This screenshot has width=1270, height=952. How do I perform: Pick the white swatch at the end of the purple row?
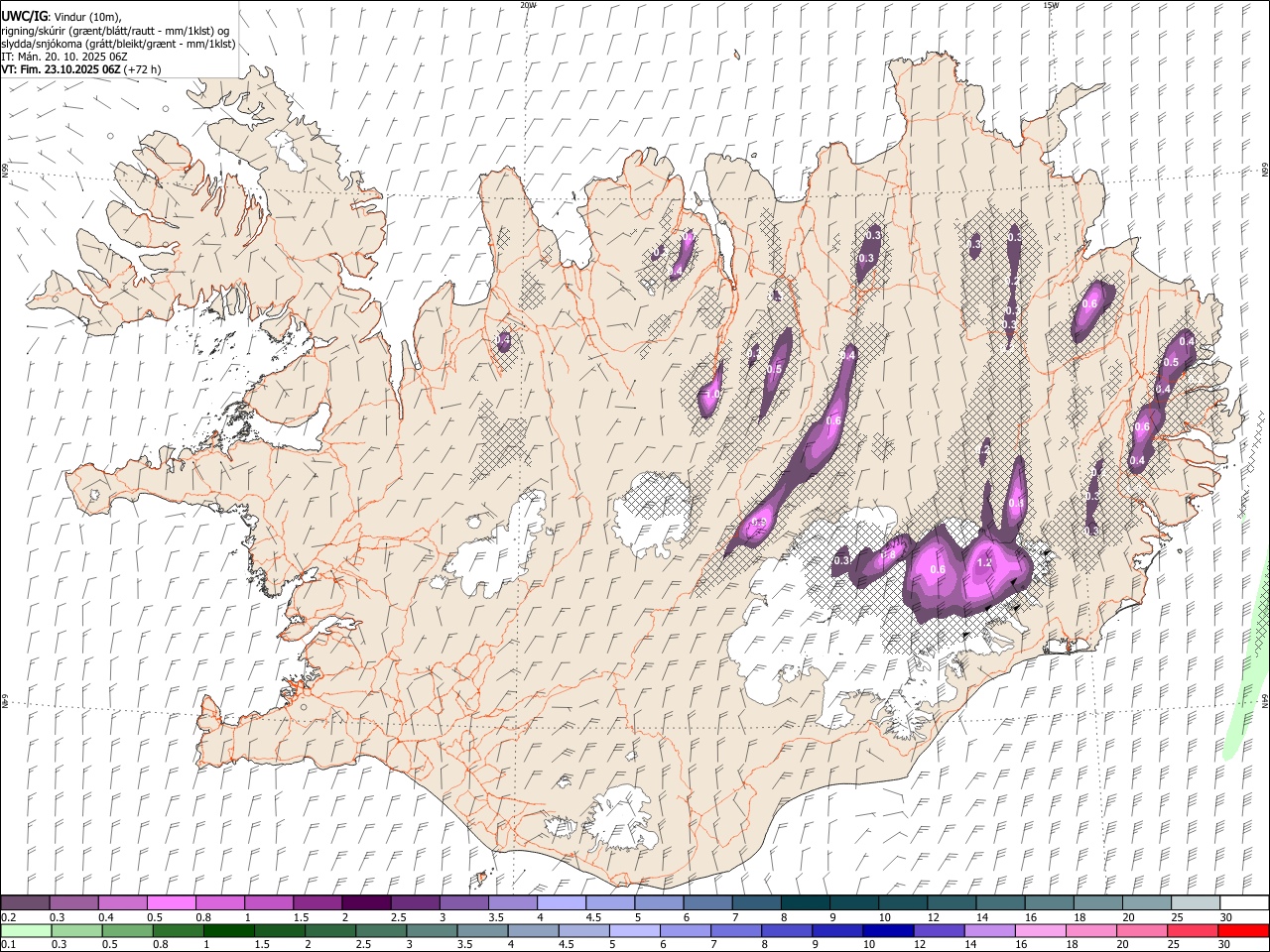pos(1244,903)
